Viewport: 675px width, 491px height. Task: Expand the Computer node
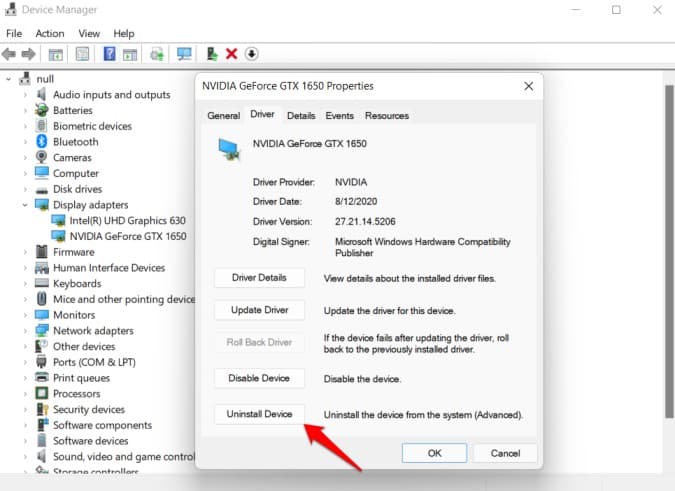tap(25, 173)
